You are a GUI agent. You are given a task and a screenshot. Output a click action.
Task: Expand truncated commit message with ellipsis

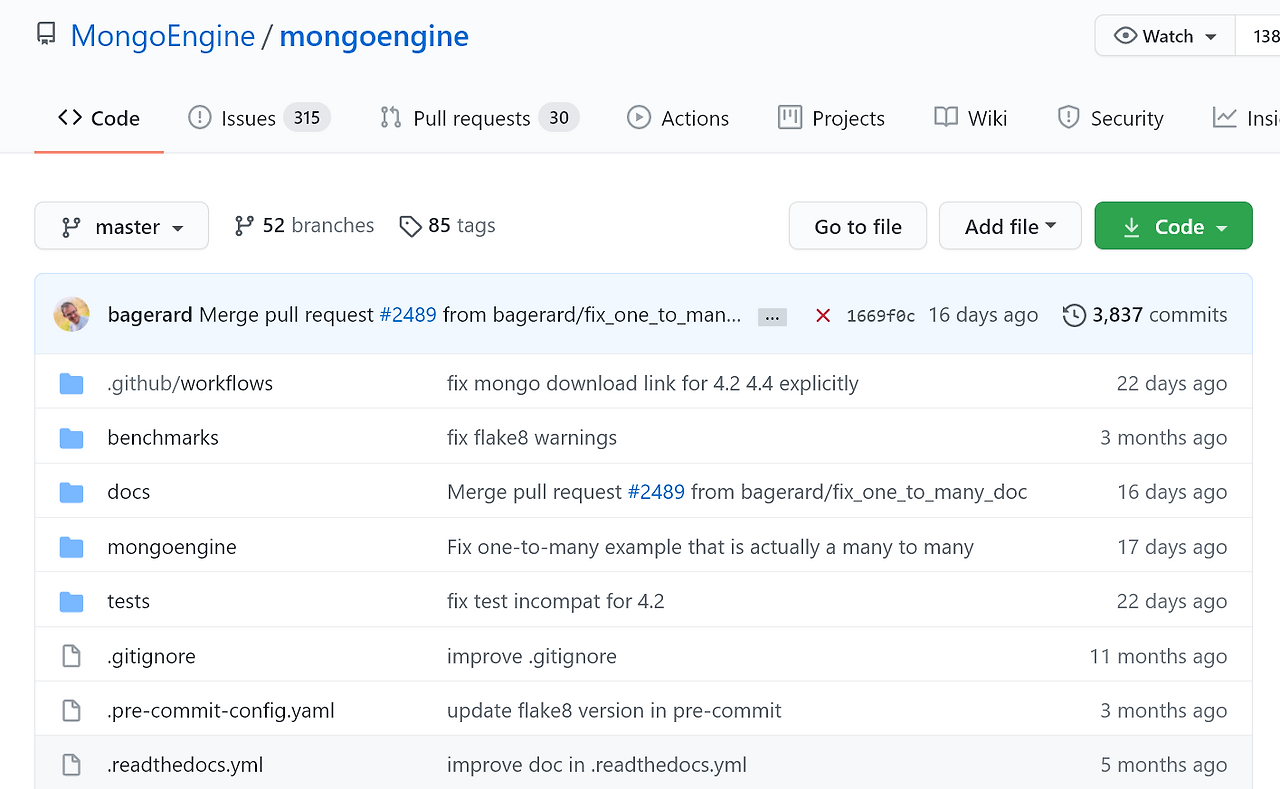coord(771,315)
